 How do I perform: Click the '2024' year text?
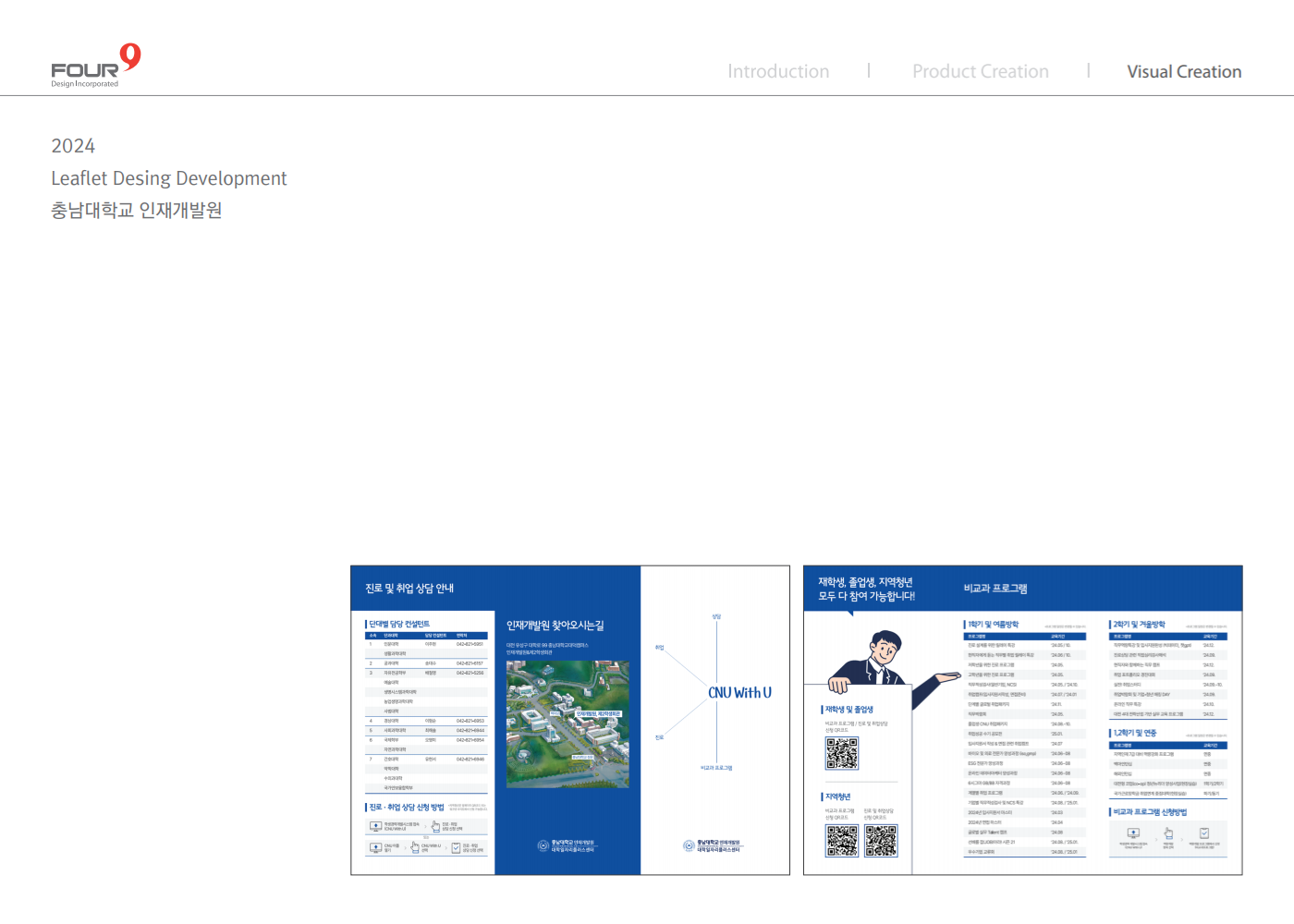coord(73,146)
